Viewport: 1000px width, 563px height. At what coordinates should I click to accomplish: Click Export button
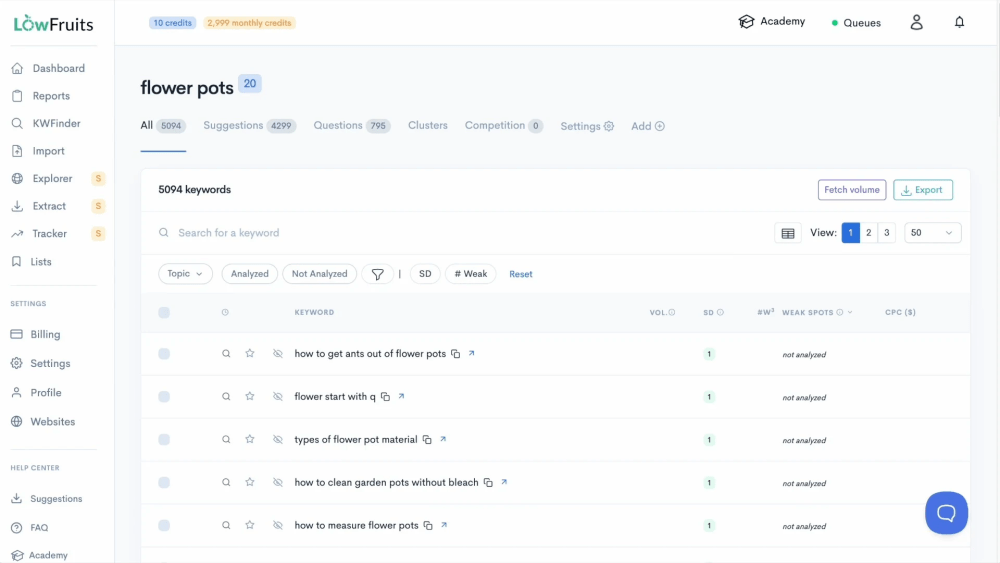click(922, 190)
